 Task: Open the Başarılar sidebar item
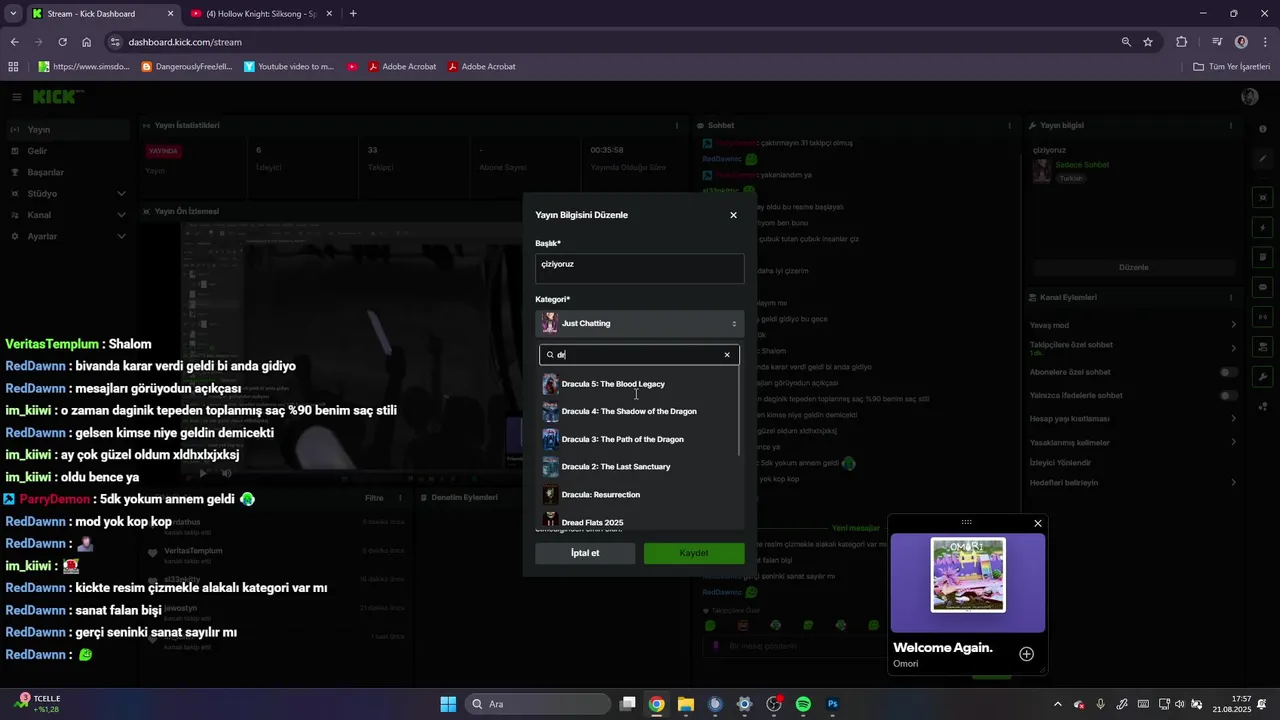tap(66, 172)
